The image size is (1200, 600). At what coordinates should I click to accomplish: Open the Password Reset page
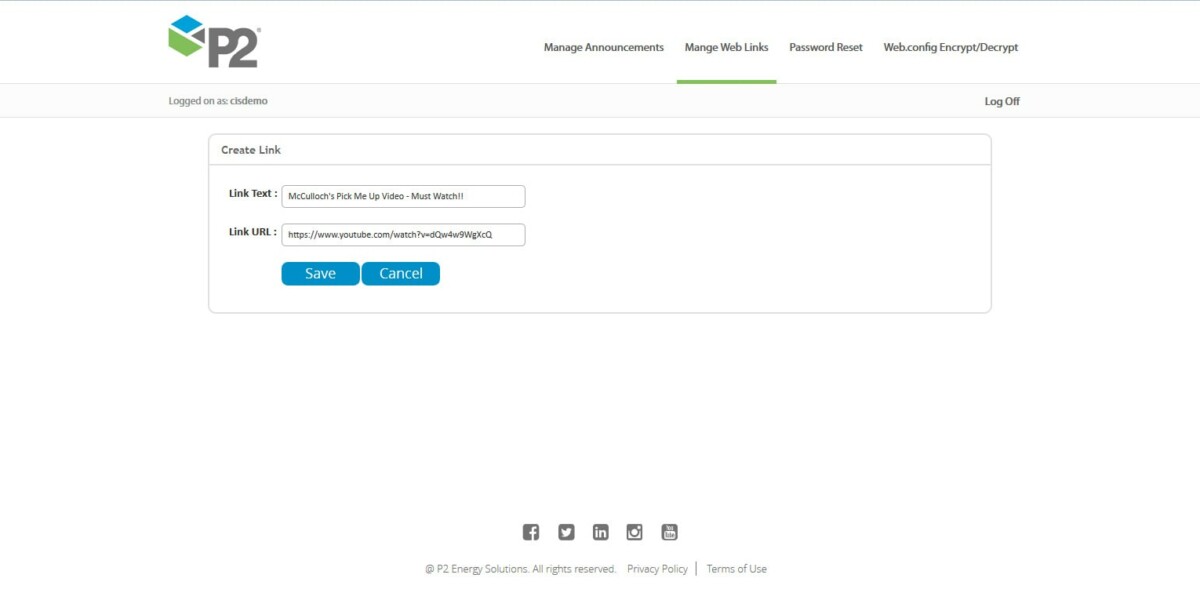pos(826,47)
